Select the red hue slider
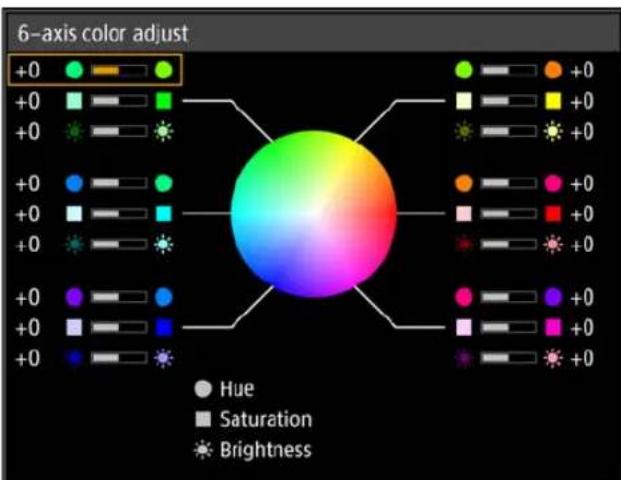621x480 pixels. (509, 183)
